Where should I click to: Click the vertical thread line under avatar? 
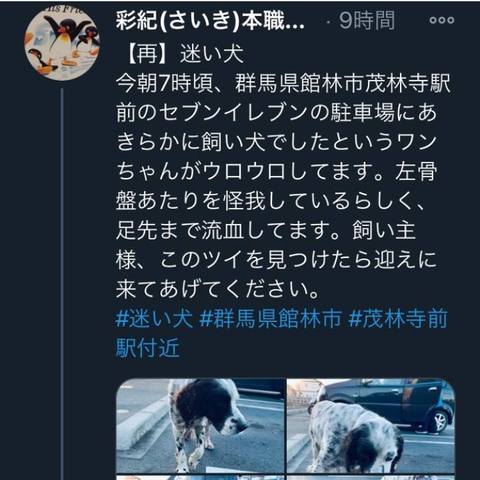coord(62,284)
